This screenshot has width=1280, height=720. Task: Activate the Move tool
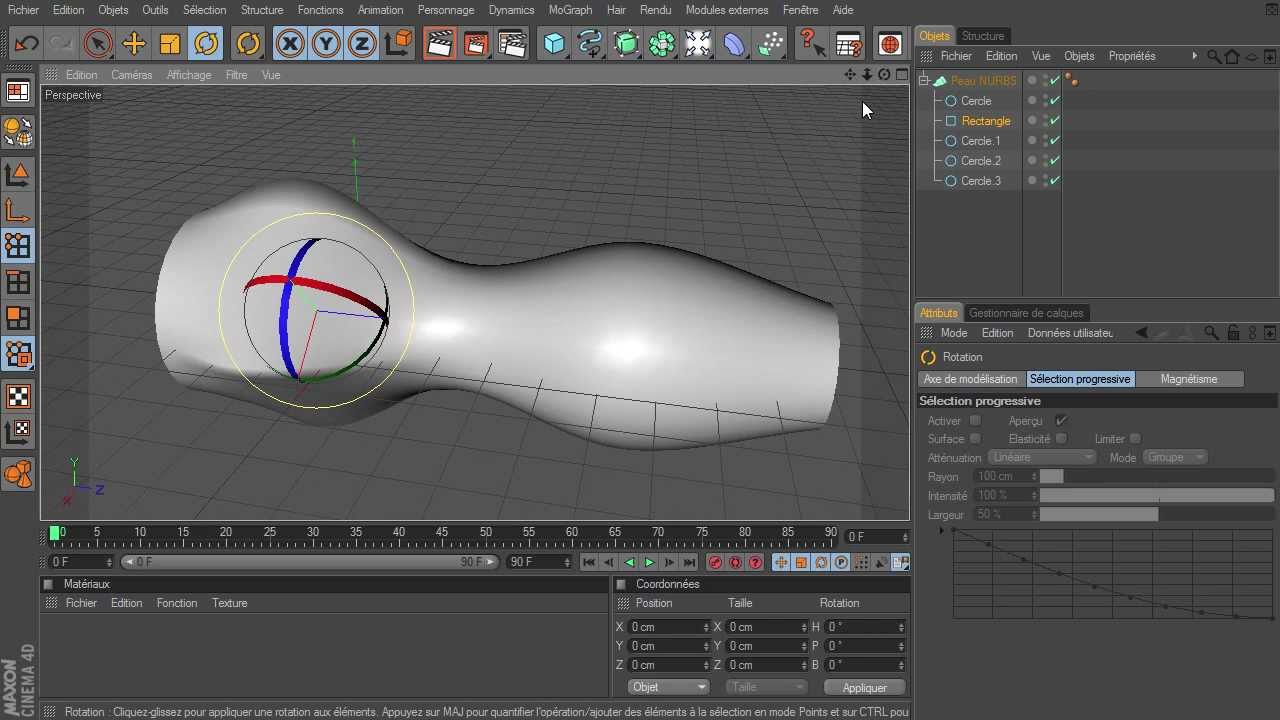point(134,44)
